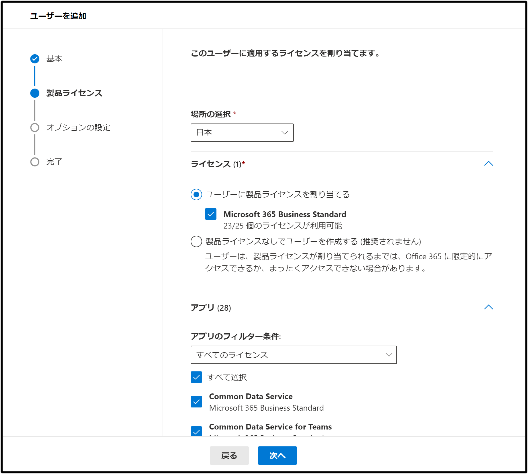
Task: Uncheck Common Data Service checkbox
Action: pyautogui.click(x=196, y=402)
